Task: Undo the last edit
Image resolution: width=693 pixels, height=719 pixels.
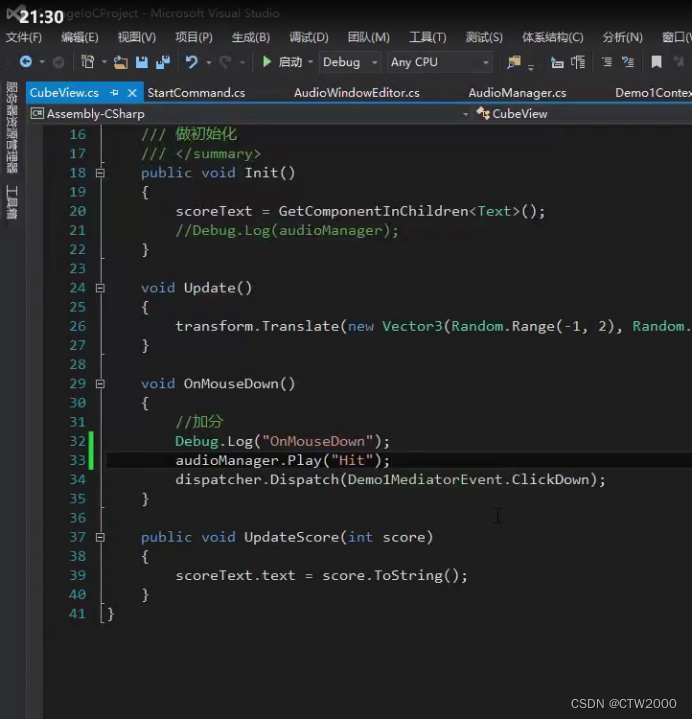Action: click(192, 61)
